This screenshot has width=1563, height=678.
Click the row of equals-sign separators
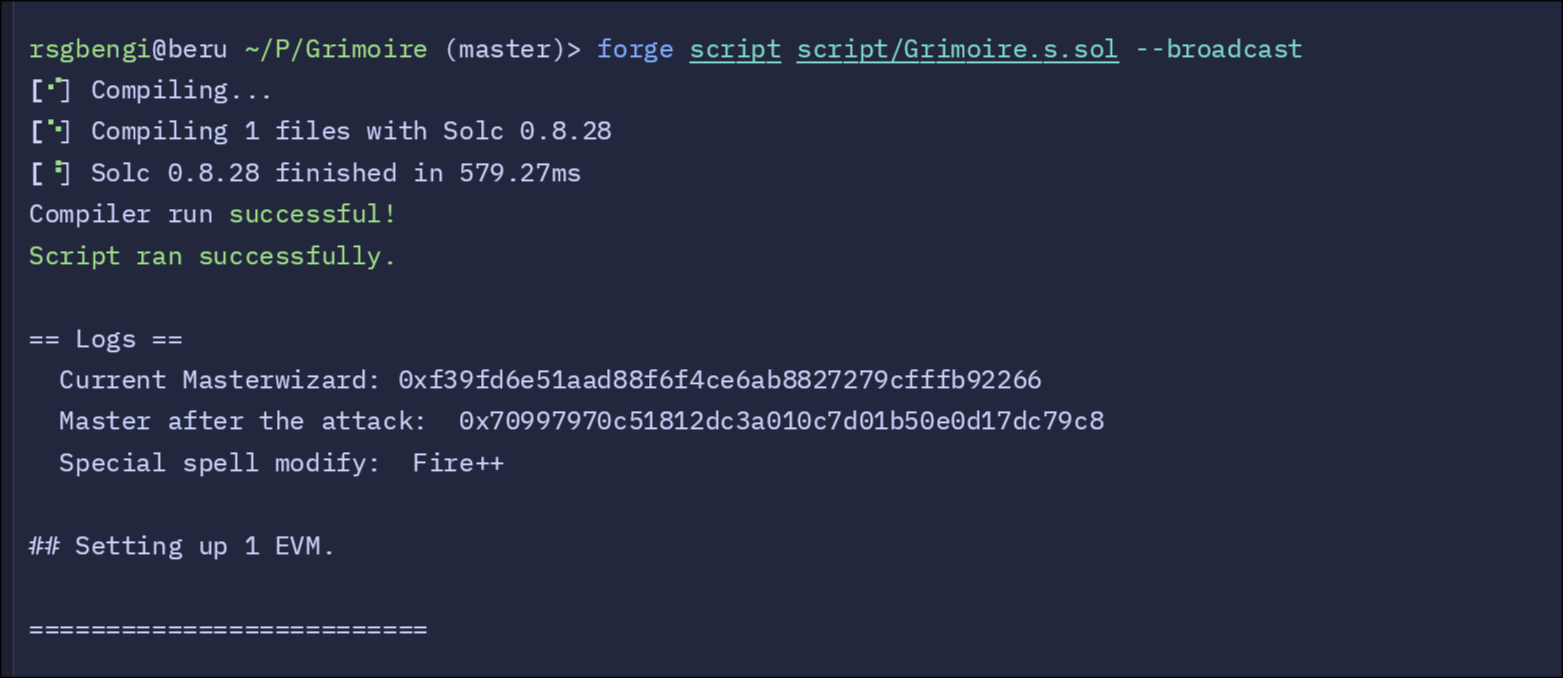click(x=228, y=629)
